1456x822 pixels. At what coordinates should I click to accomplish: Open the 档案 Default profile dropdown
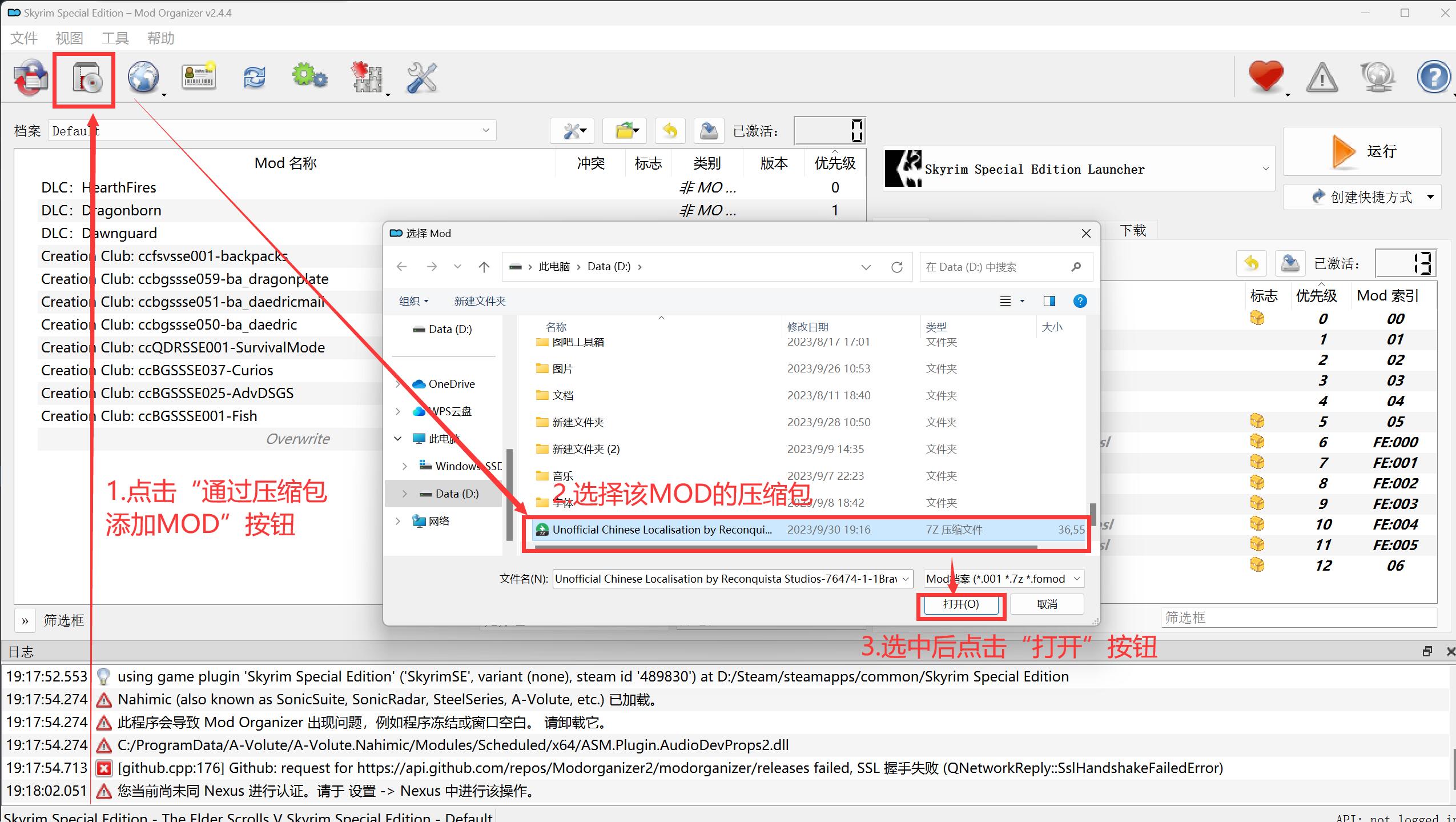click(485, 131)
